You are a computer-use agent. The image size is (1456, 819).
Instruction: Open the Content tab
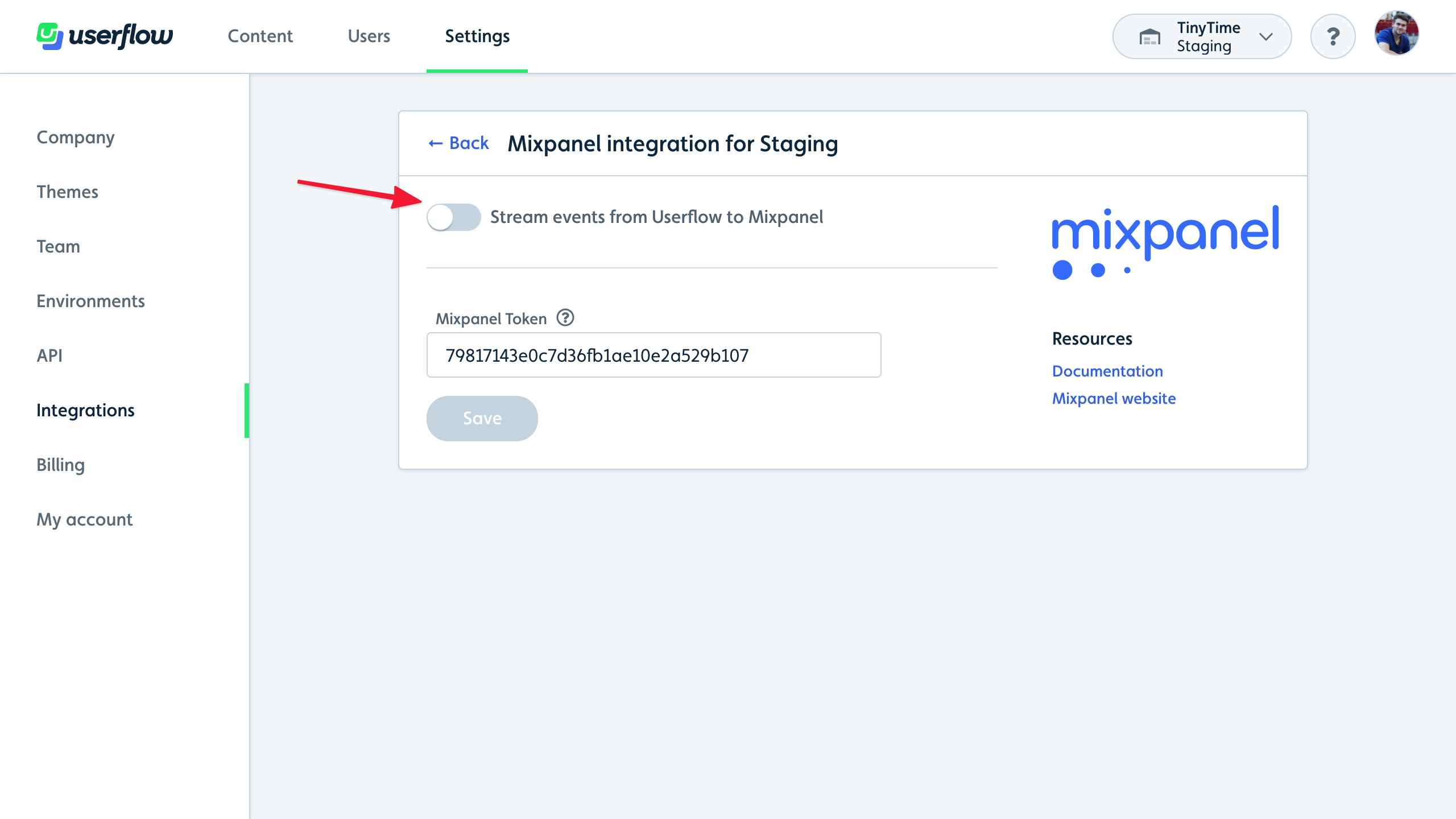pos(260,36)
